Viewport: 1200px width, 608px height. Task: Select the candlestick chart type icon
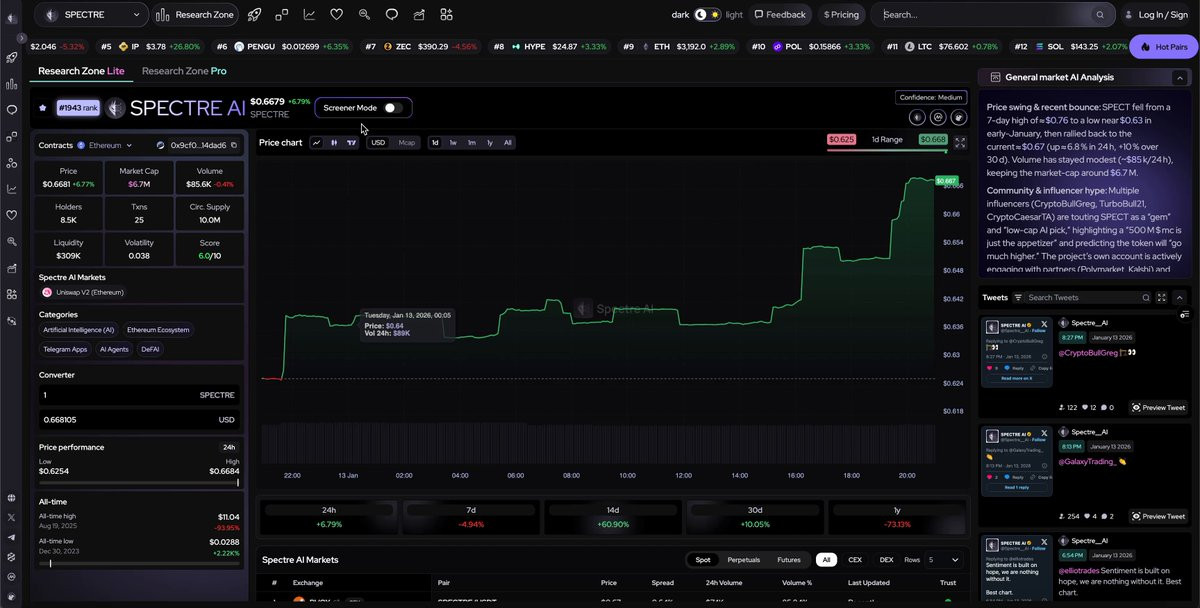pyautogui.click(x=334, y=143)
